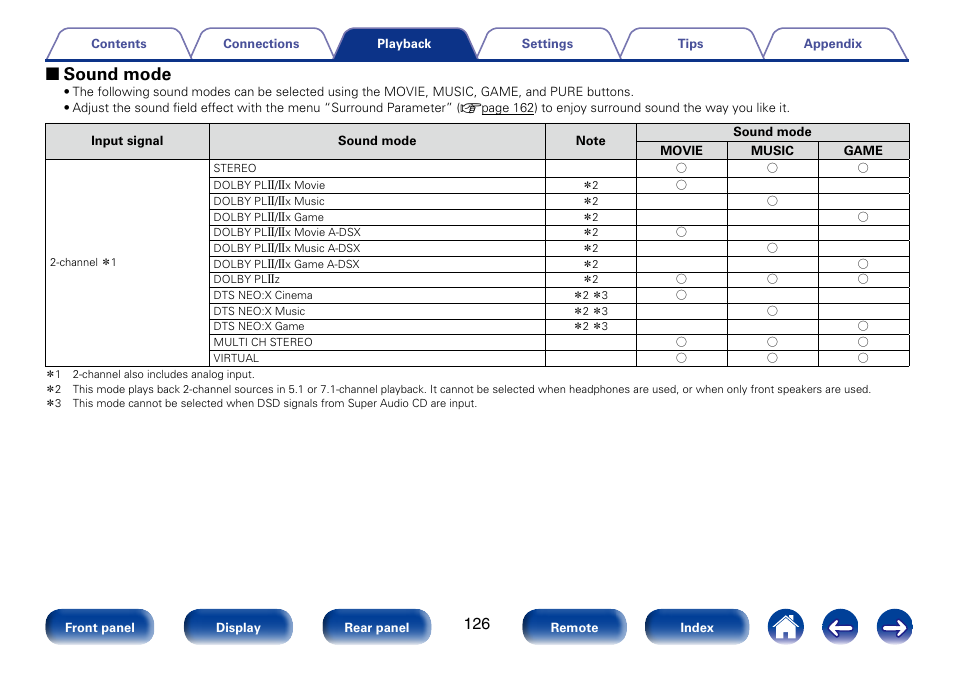The height and width of the screenshot is (673, 954).
Task: Click the 2-channel input signal cell
Action: pyautogui.click(x=127, y=263)
